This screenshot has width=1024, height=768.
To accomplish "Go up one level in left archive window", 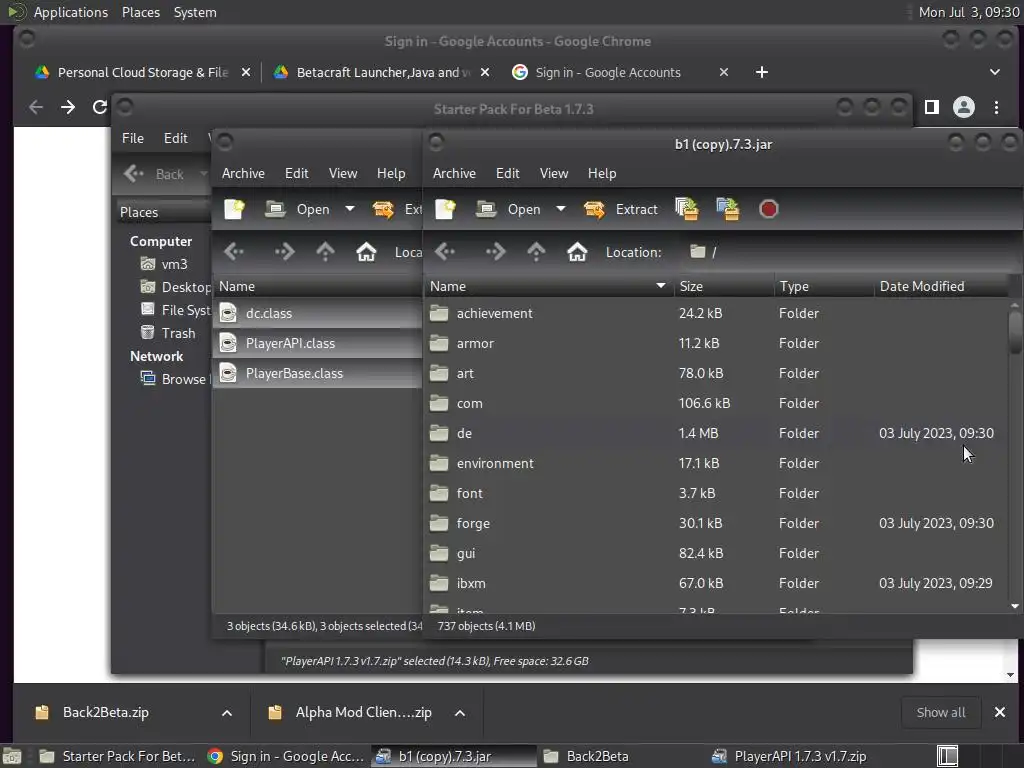I will pos(325,252).
